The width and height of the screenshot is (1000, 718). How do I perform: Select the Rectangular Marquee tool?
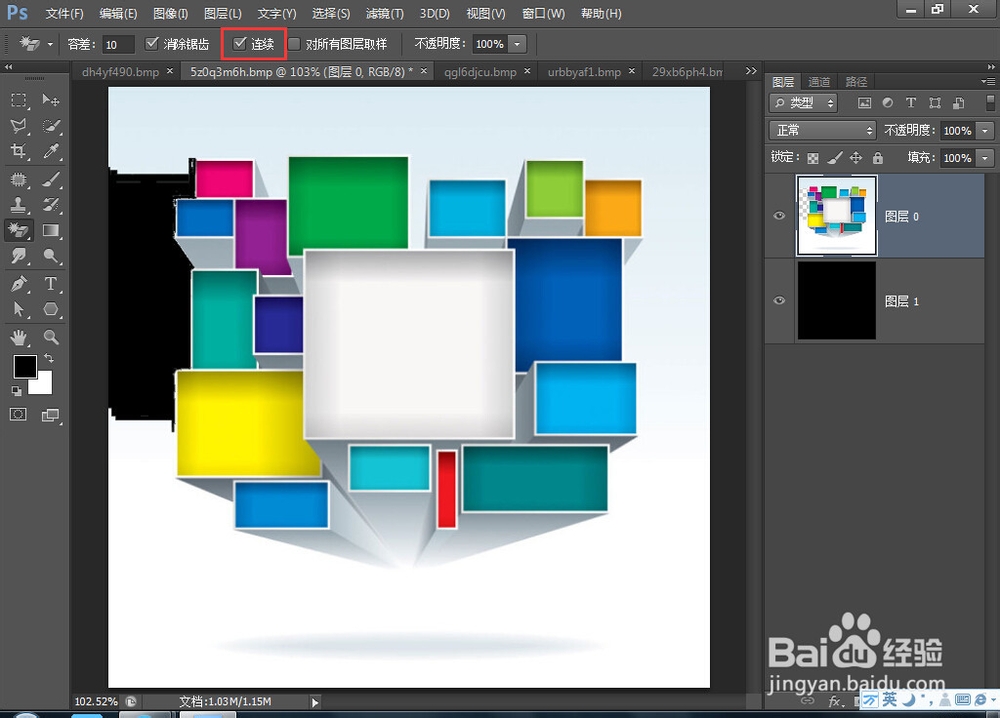18,100
